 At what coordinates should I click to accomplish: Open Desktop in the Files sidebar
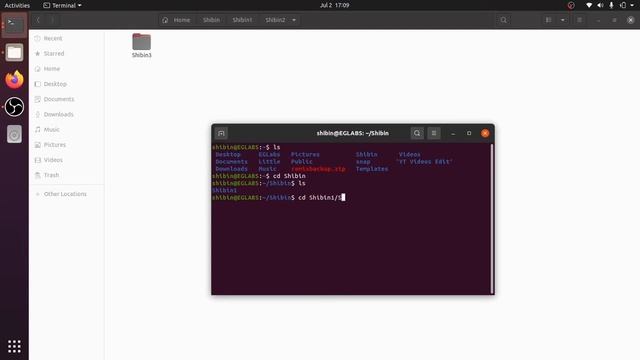click(x=67, y=84)
